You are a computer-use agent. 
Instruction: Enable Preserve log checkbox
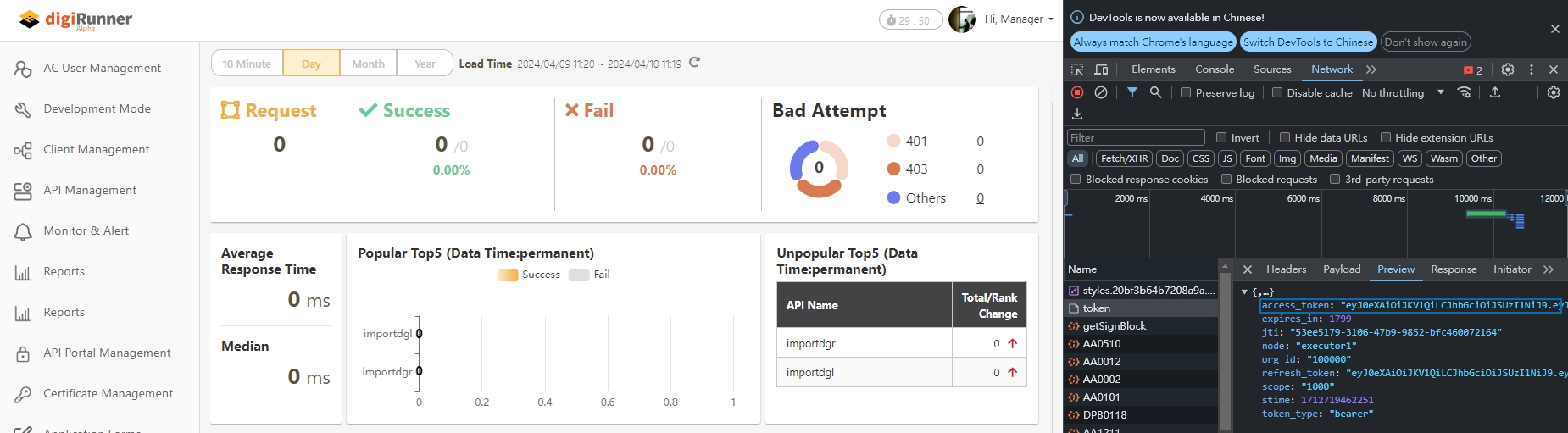point(1186,93)
